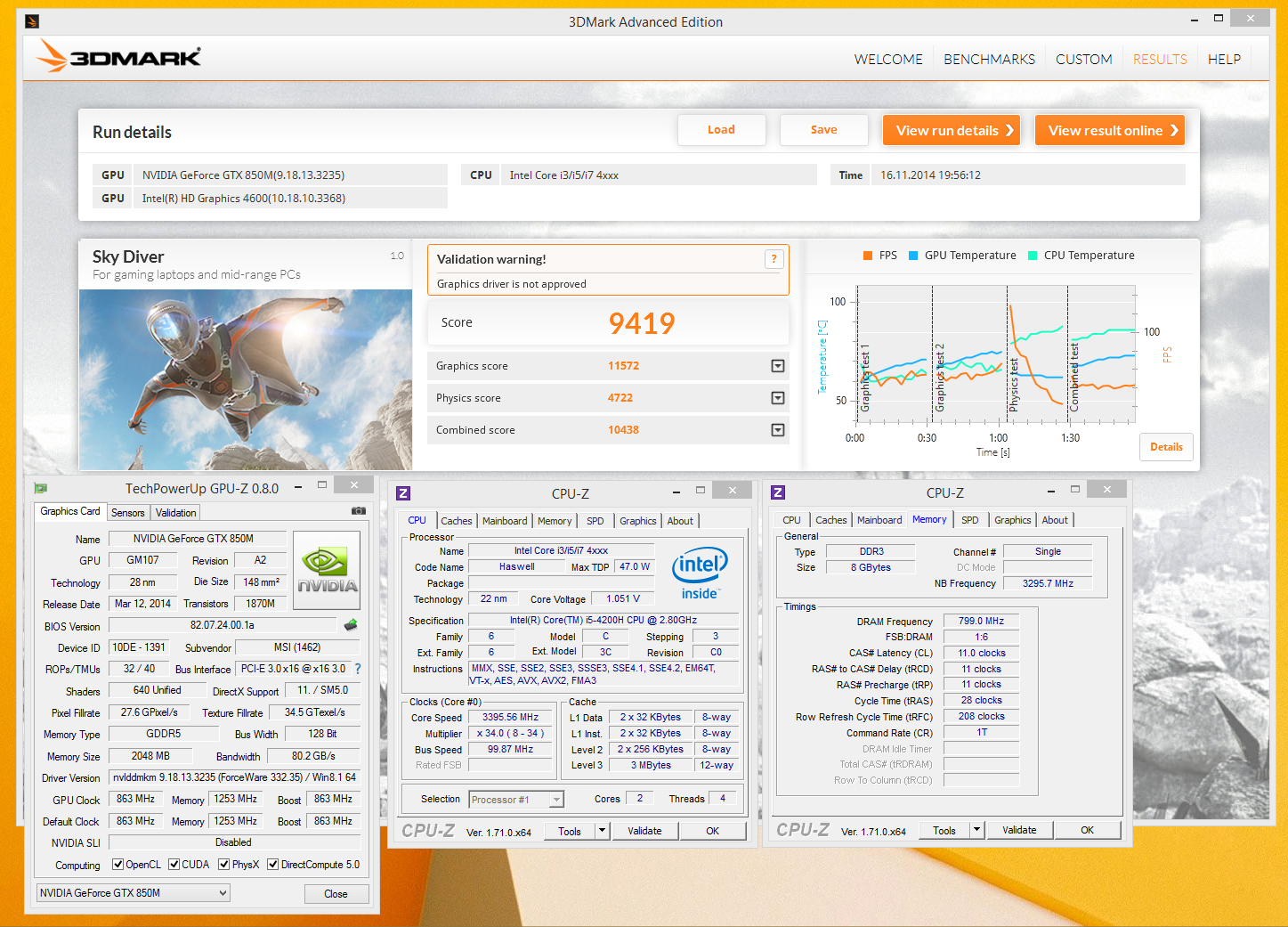This screenshot has width=1288, height=927.
Task: Open Graphics tab in the CPU-Z Memory window
Action: [1013, 520]
